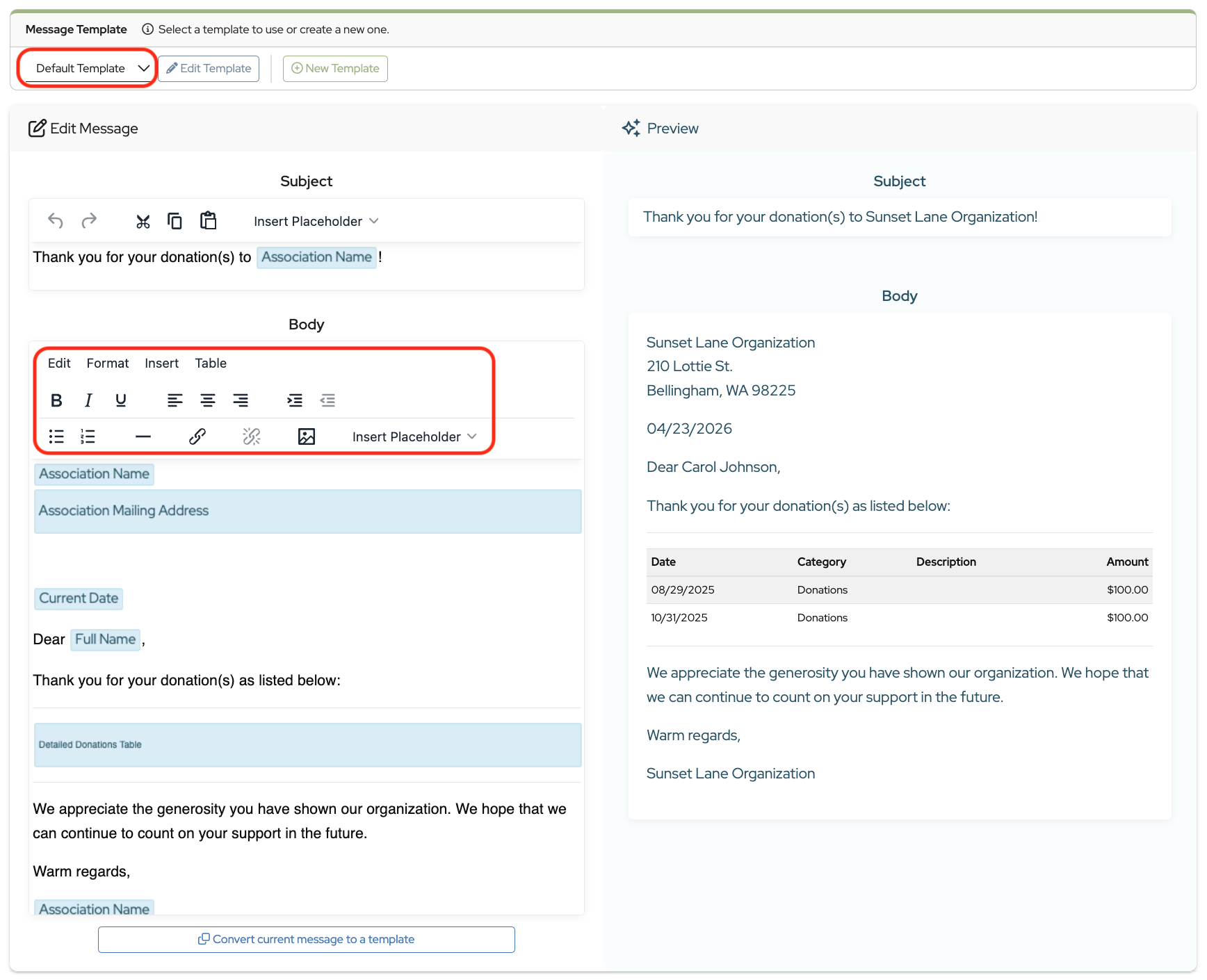Click the Insert link icon
Screen dimensions: 1207x980
click(x=197, y=436)
